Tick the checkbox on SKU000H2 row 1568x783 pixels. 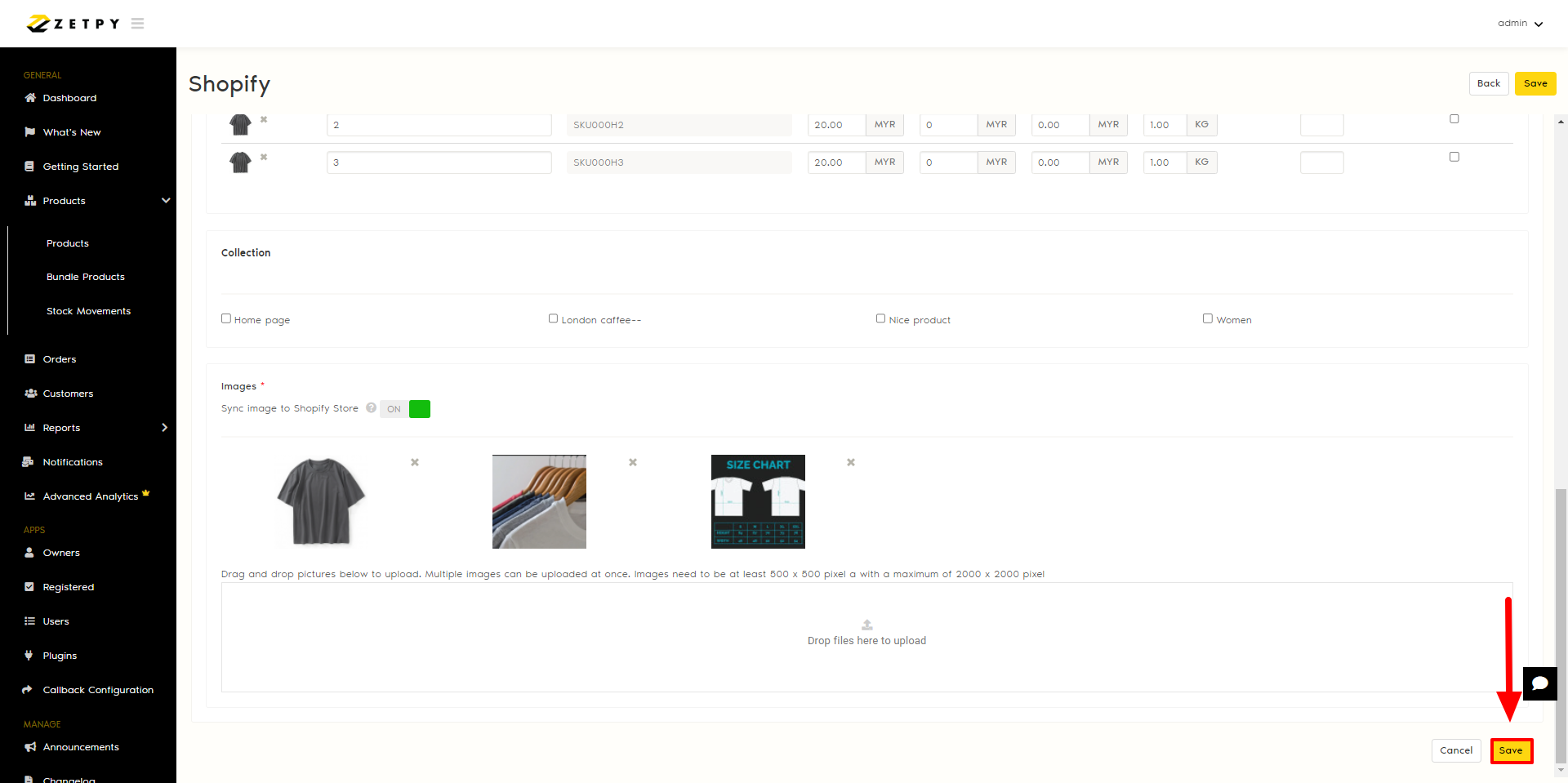tap(1454, 119)
